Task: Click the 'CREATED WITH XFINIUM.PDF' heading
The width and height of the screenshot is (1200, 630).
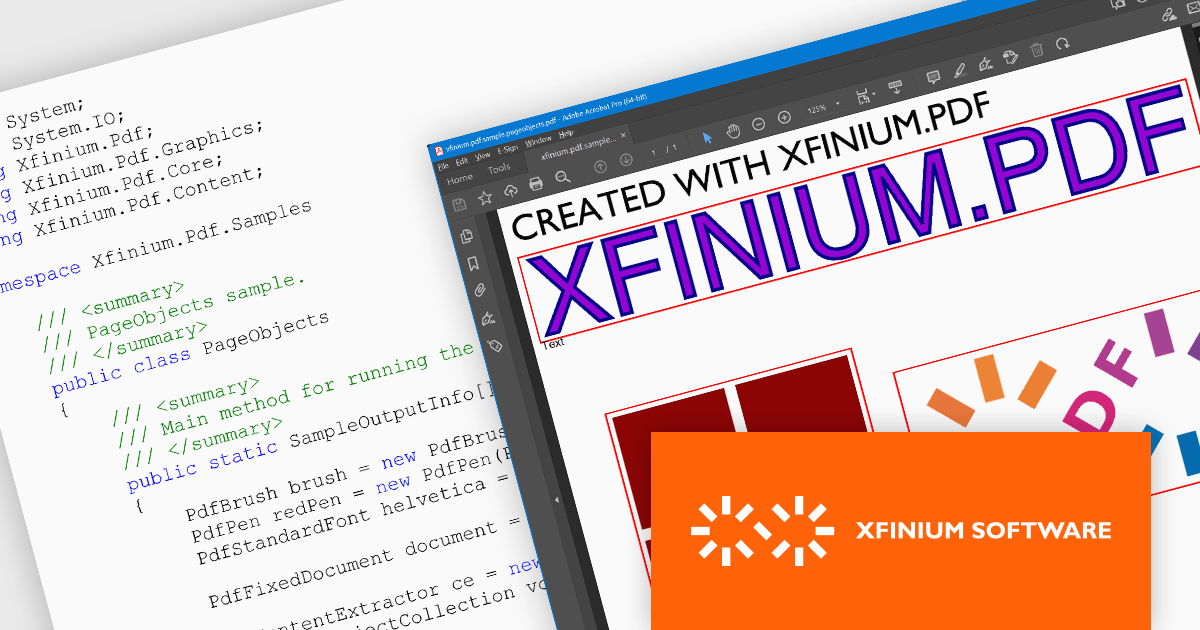Action: pos(750,166)
